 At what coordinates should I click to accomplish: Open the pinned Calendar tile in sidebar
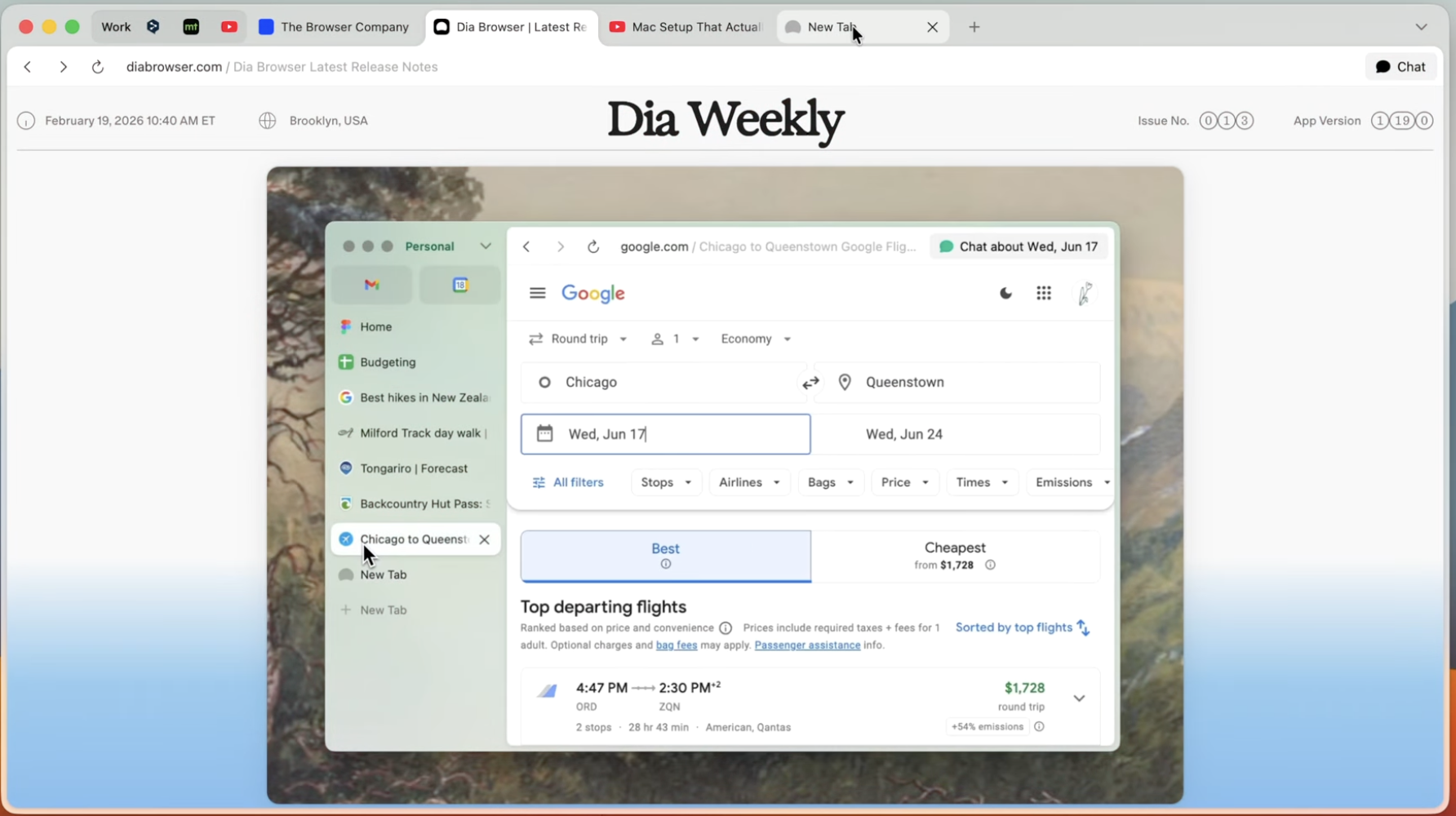point(460,285)
